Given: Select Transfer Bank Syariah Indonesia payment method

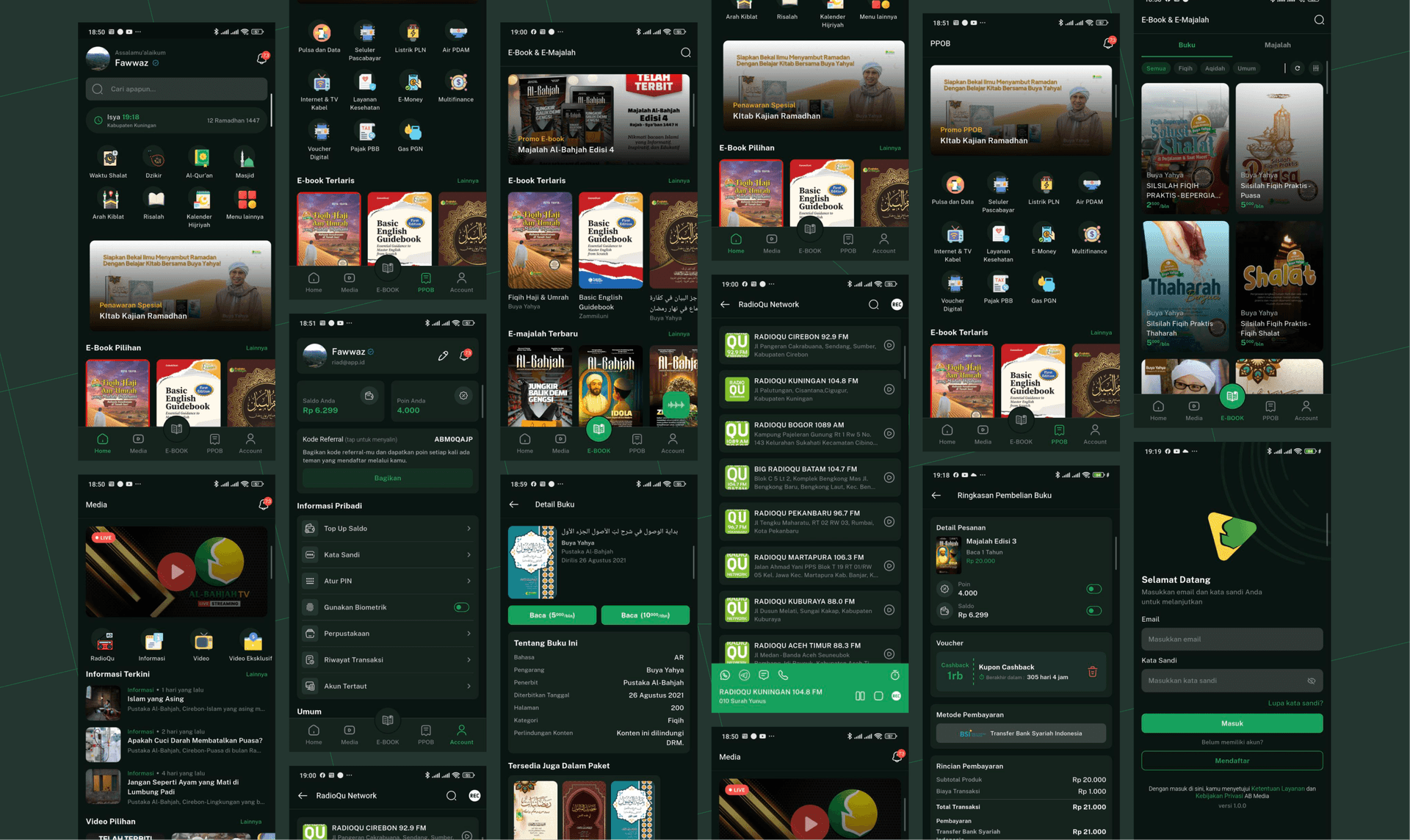Looking at the screenshot, I should coord(1021,734).
